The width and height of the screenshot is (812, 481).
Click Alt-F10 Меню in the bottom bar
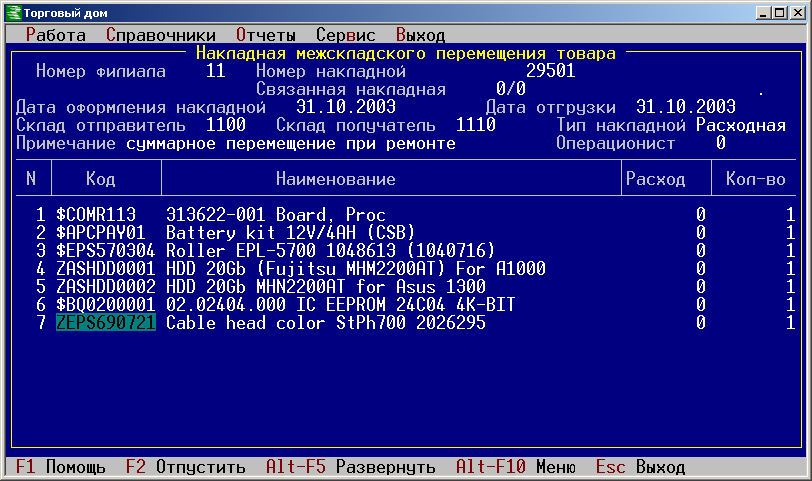(x=516, y=467)
